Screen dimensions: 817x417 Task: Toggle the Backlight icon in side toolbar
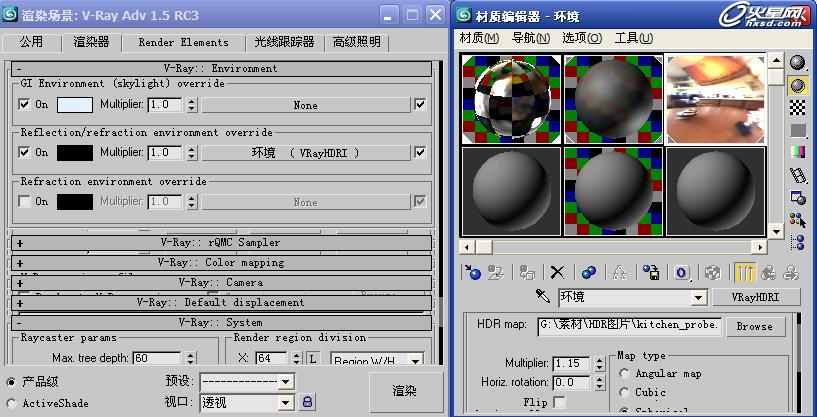(798, 85)
